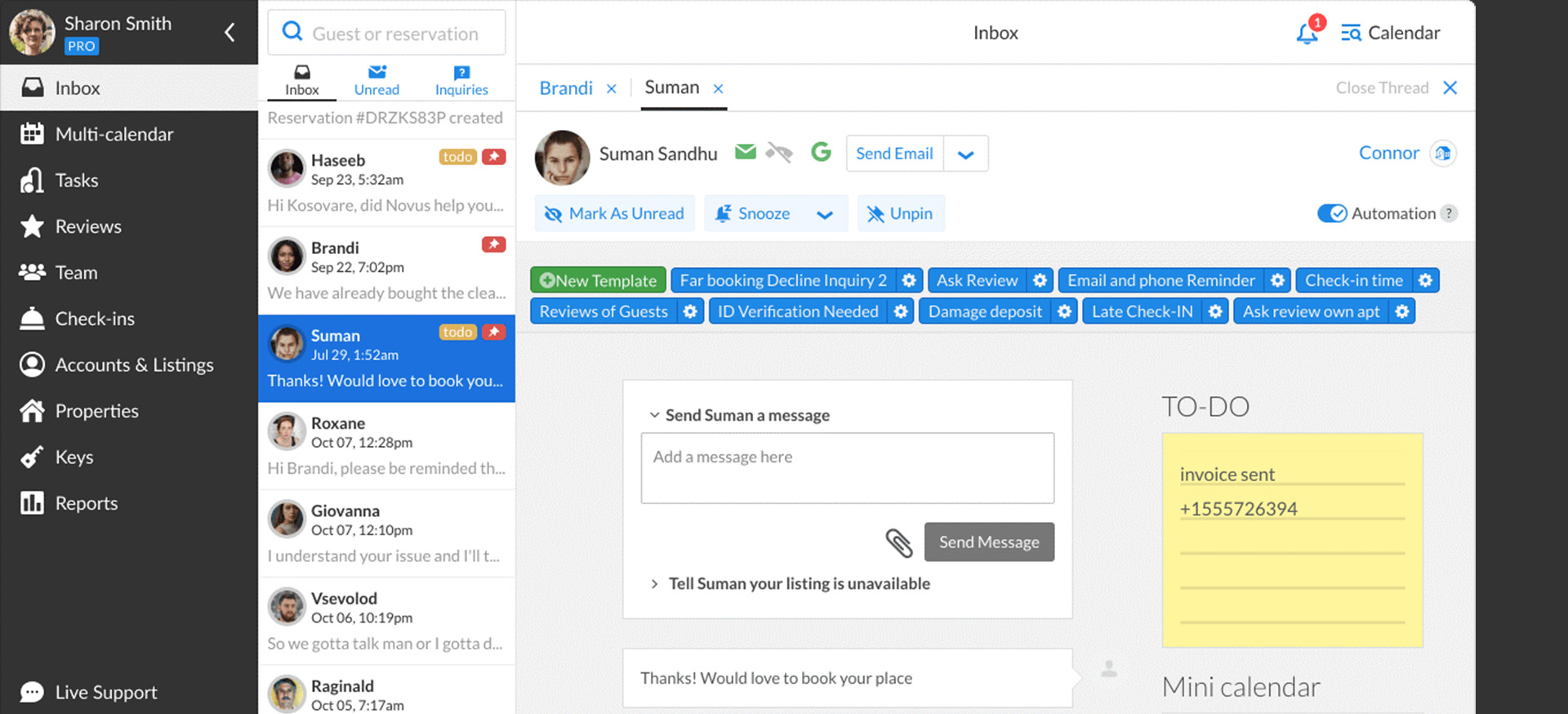Click the search magnifier icon

click(292, 32)
